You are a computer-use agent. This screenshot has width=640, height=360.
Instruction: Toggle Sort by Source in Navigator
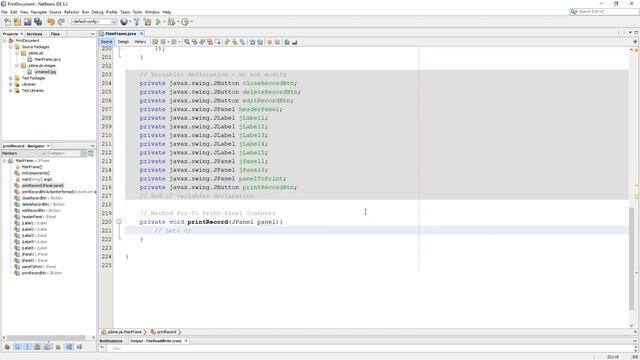[x=79, y=347]
